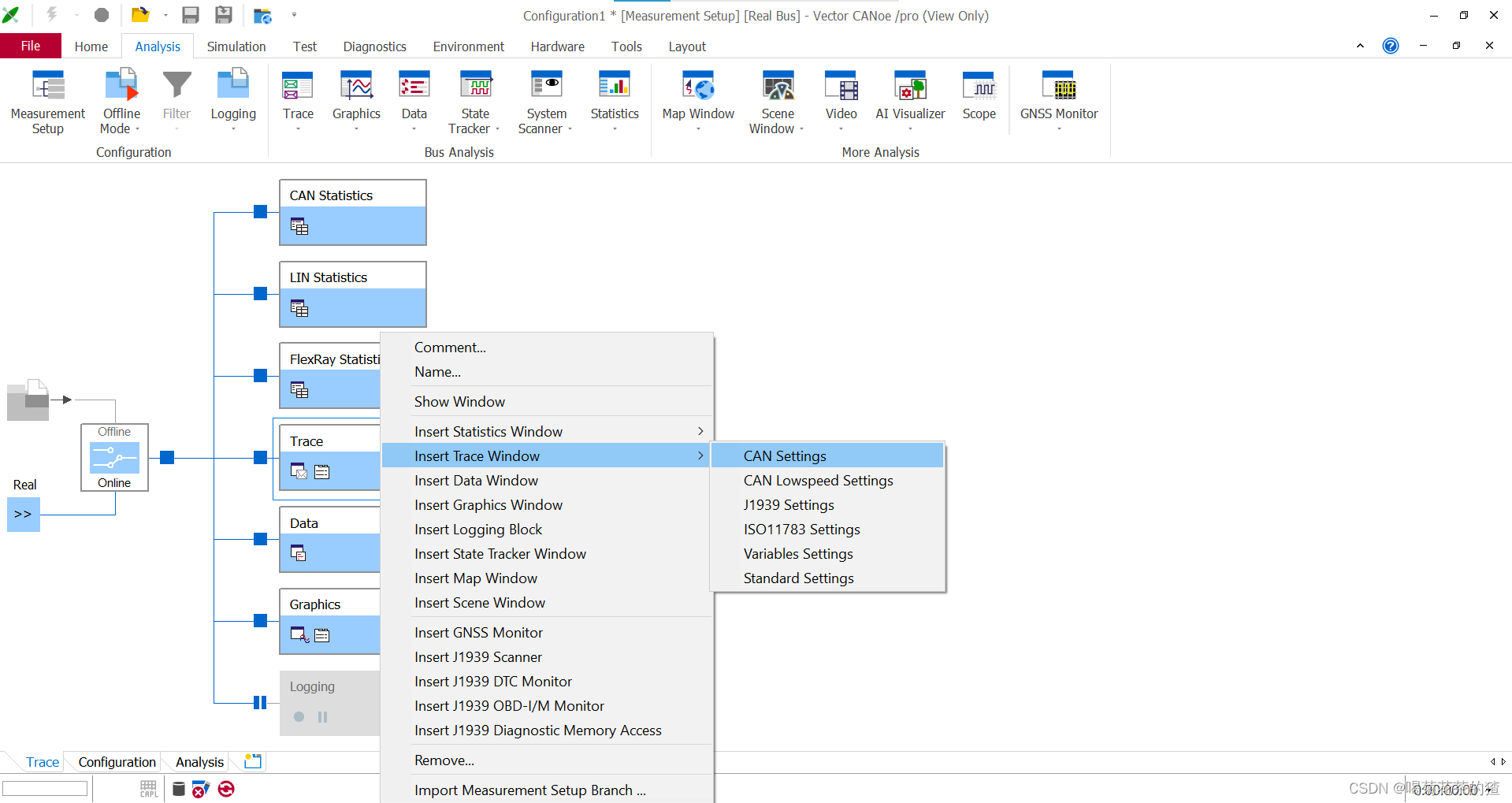The image size is (1512, 803).
Task: Click the Graphics ribbon icon
Action: 356,87
